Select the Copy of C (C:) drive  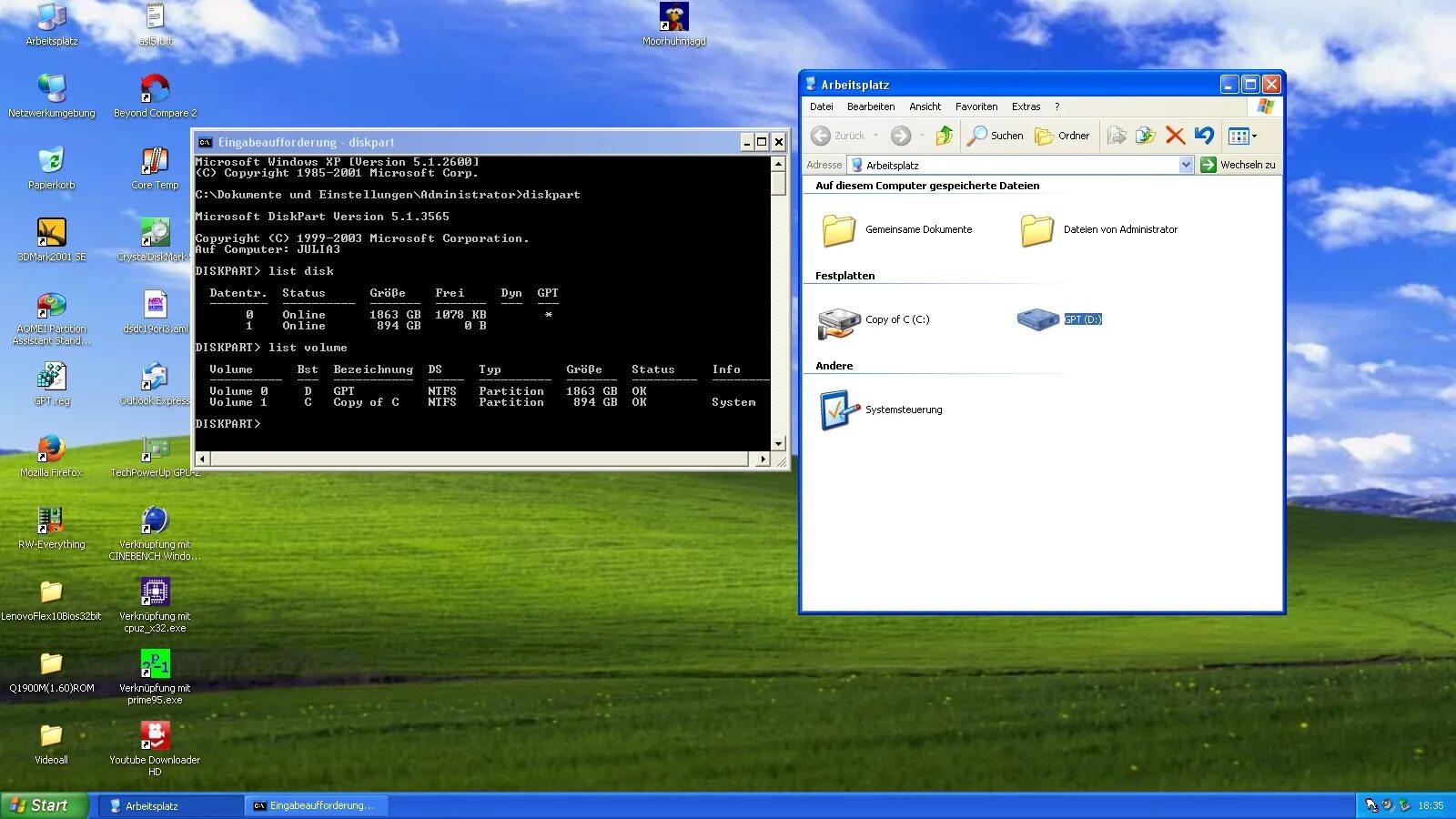pos(874,321)
